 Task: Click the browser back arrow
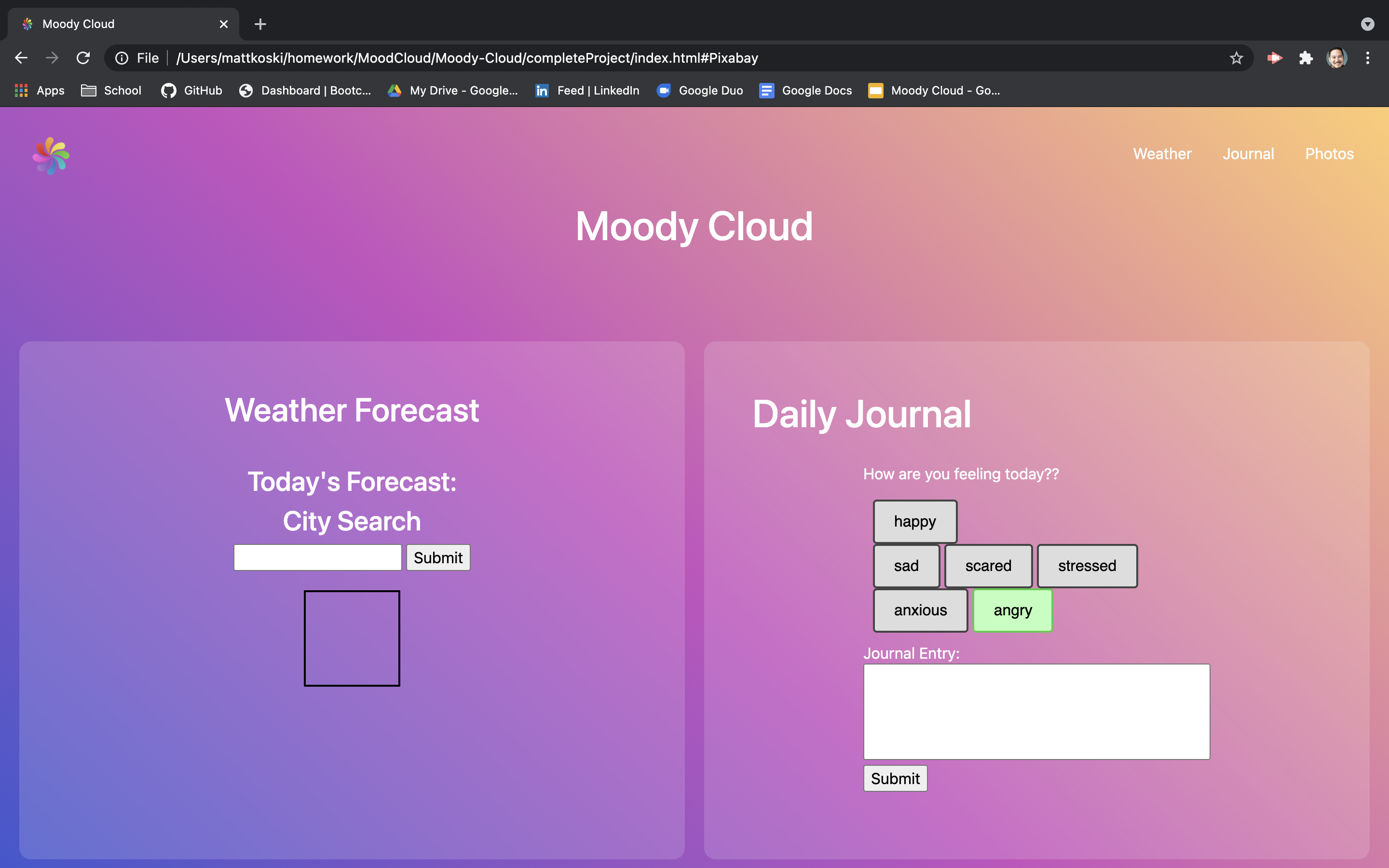coord(21,58)
